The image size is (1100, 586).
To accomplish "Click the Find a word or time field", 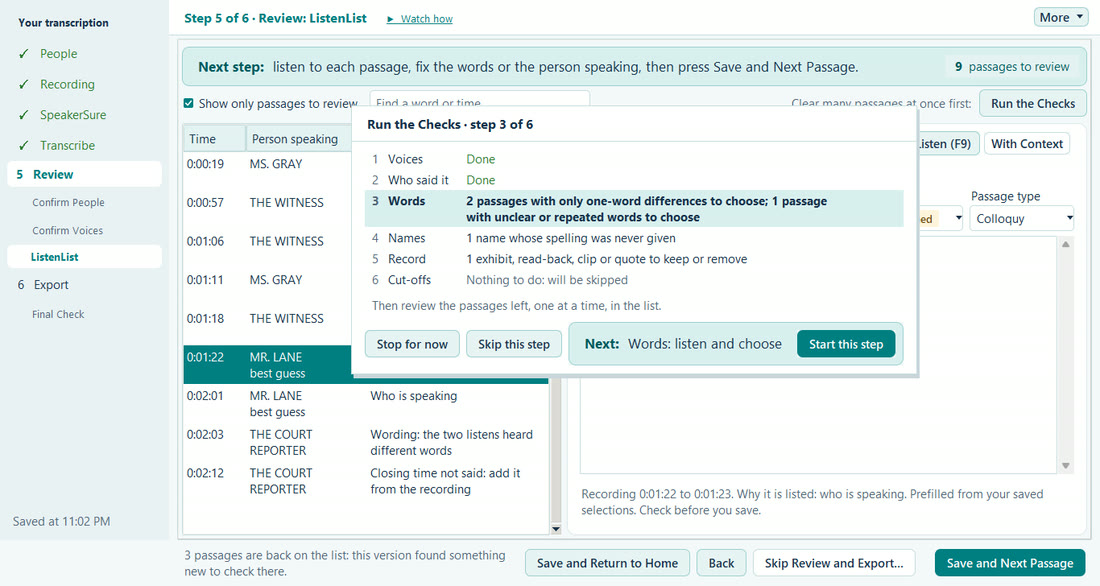I will [480, 102].
